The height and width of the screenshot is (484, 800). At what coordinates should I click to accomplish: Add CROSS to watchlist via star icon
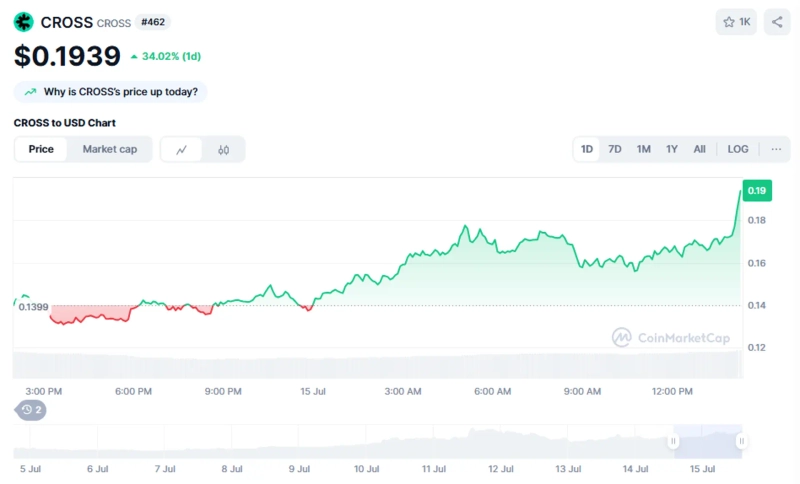736,22
